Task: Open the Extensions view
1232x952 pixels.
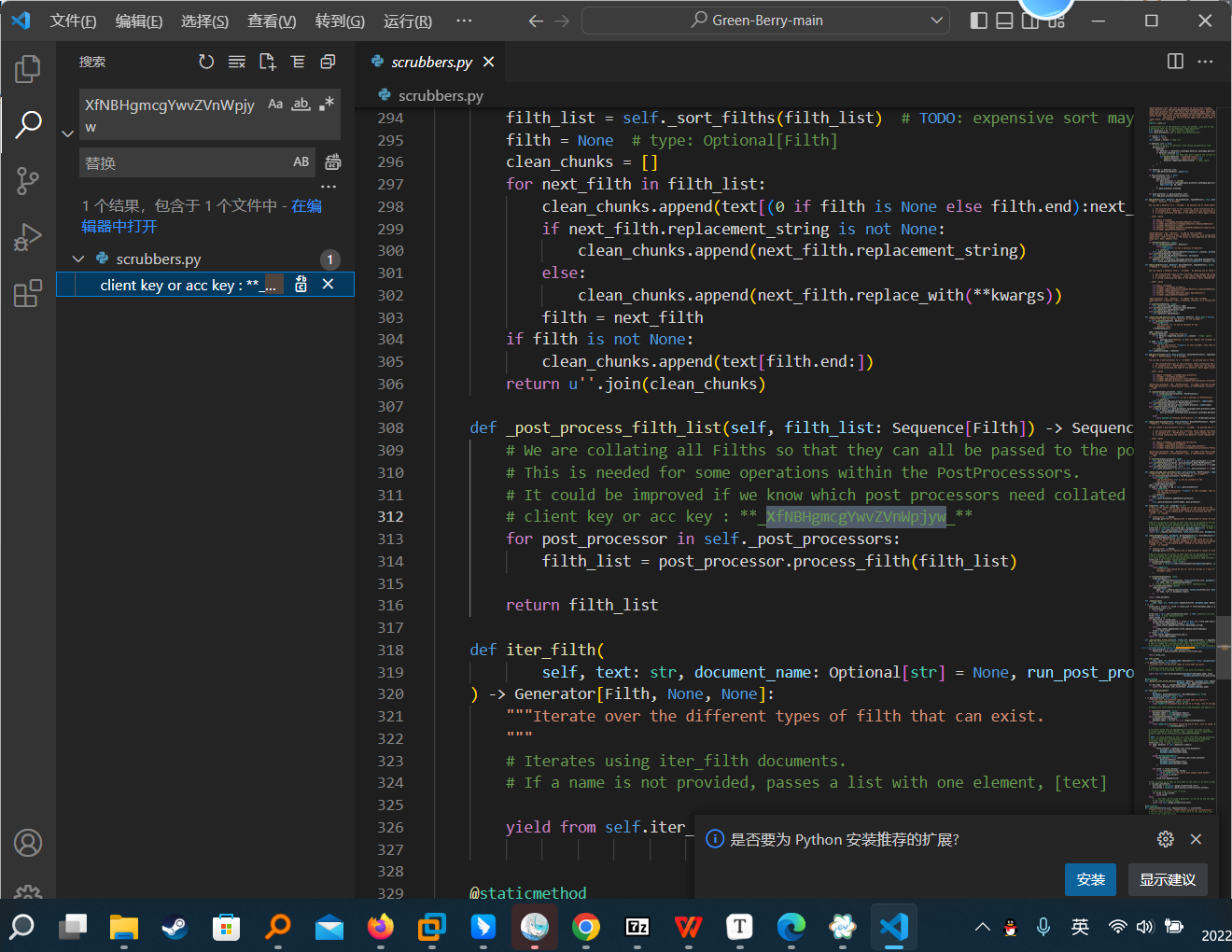Action: [x=28, y=294]
